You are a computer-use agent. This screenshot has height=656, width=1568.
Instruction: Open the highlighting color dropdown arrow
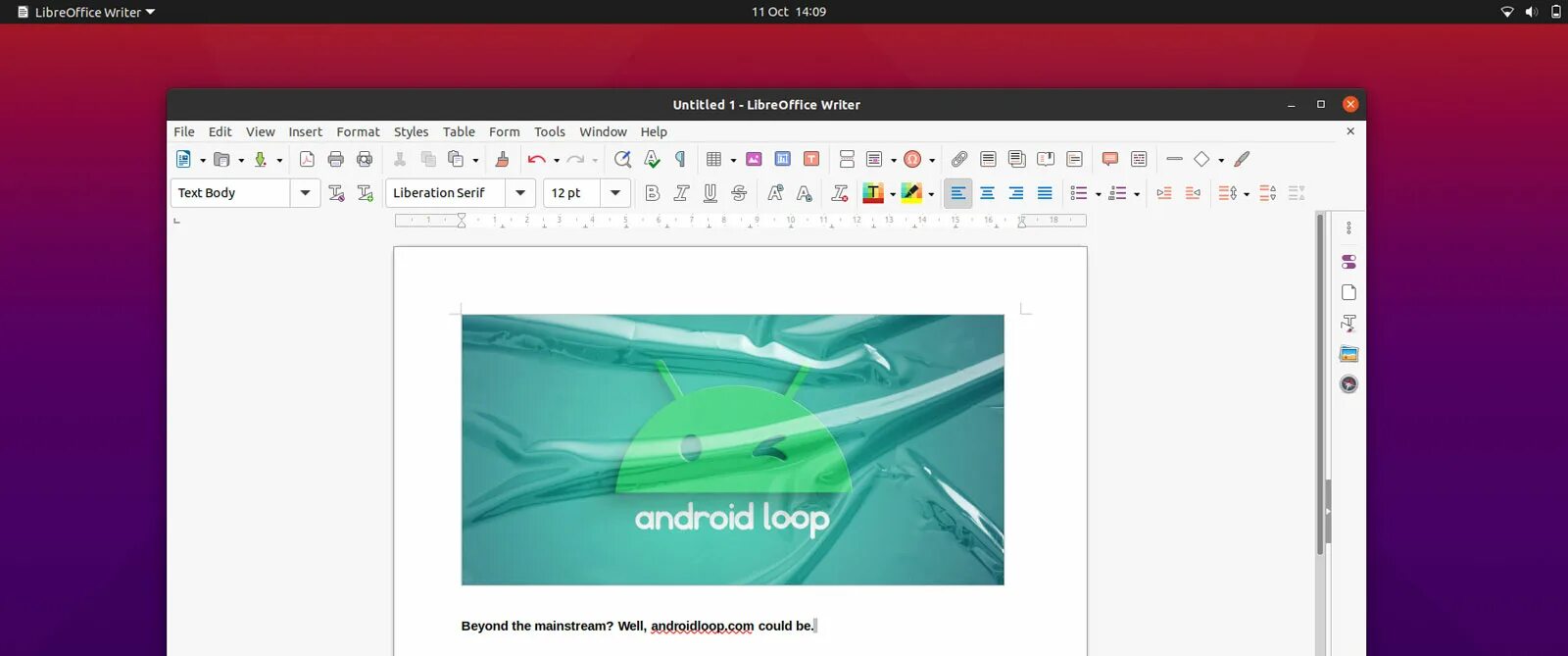931,194
